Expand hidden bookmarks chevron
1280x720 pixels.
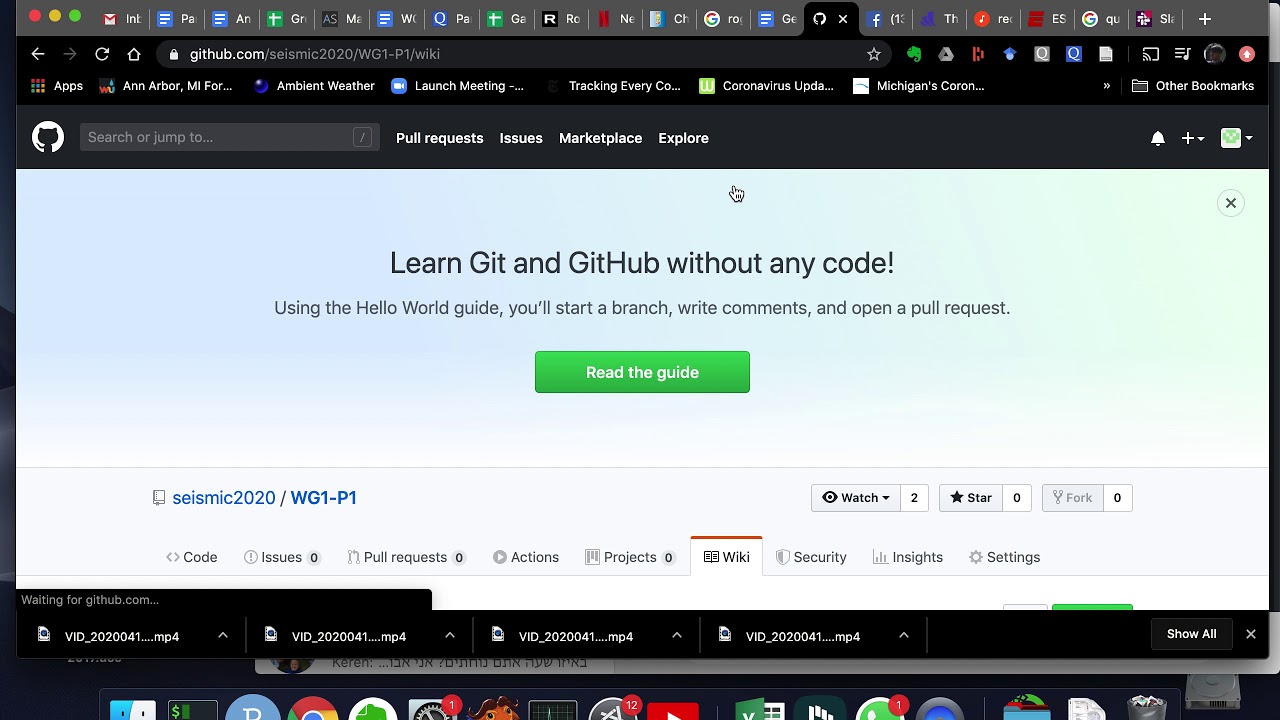1106,86
